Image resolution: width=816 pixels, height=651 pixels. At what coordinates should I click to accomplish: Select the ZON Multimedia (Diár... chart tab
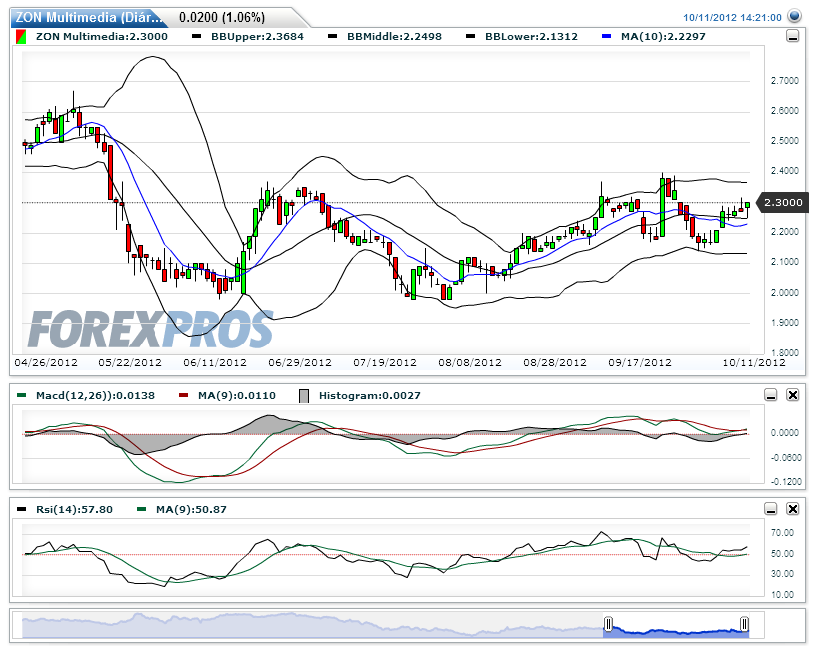[x=88, y=18]
